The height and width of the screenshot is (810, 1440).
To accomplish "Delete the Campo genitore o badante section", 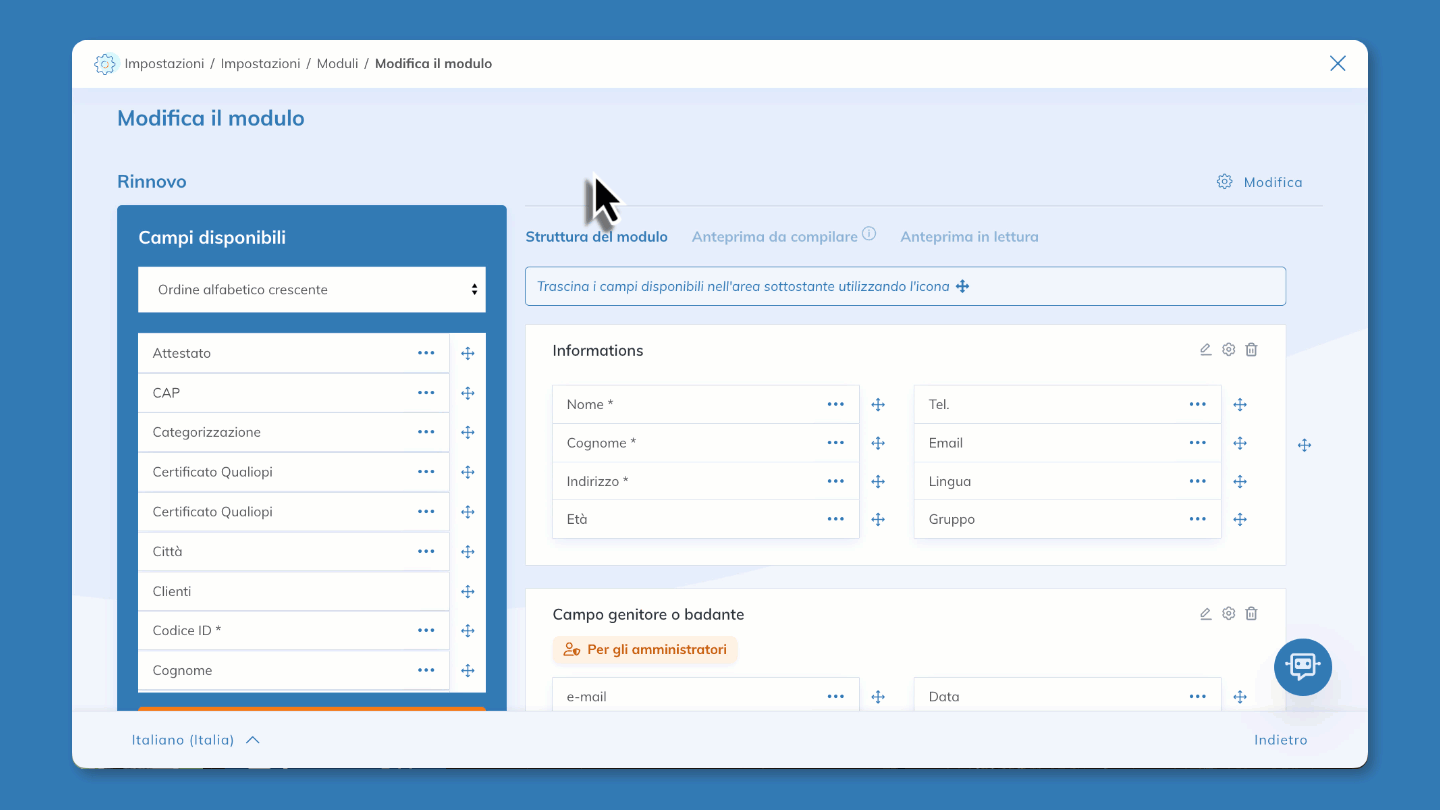I will 1251,614.
